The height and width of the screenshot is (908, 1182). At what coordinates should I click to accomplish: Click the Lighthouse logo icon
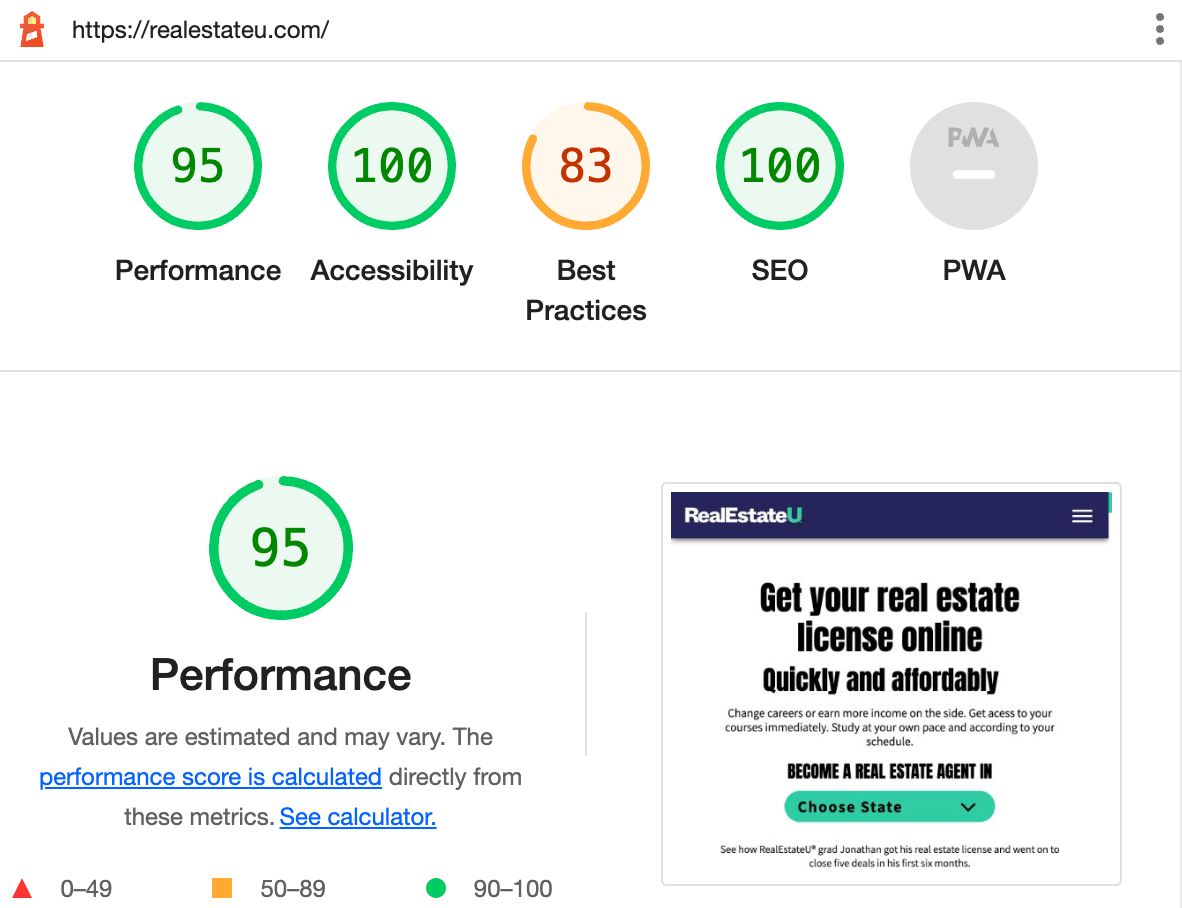33,29
